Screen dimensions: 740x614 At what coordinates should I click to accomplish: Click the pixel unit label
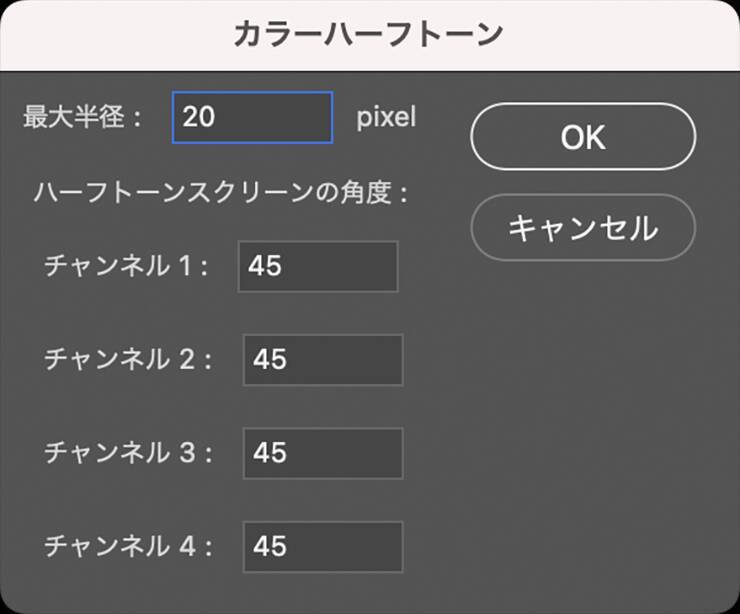(x=386, y=117)
